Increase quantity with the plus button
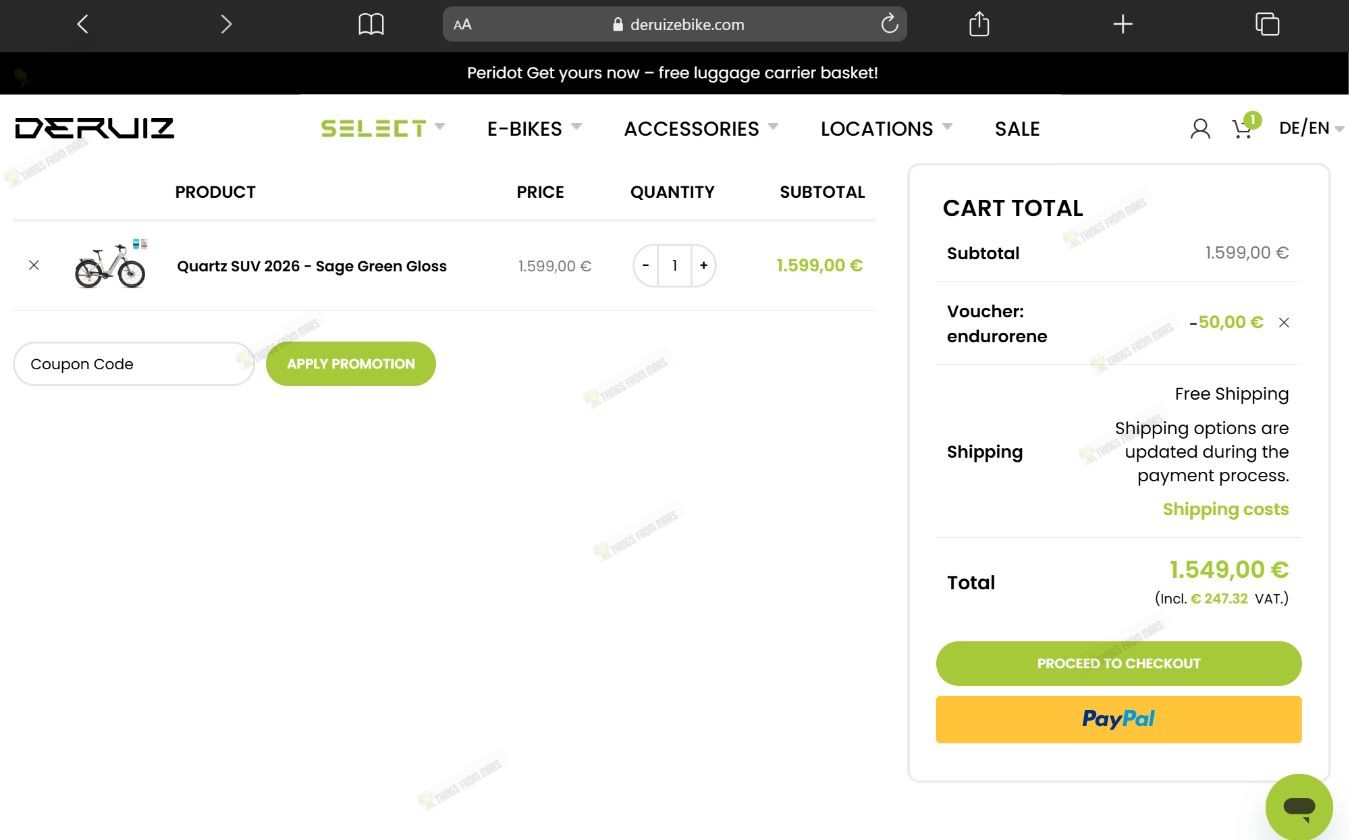The width and height of the screenshot is (1349, 840). [x=704, y=265]
